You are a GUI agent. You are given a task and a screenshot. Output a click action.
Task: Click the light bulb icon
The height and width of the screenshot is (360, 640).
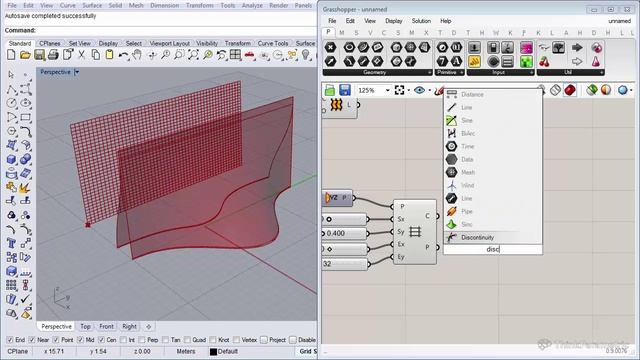click(305, 54)
